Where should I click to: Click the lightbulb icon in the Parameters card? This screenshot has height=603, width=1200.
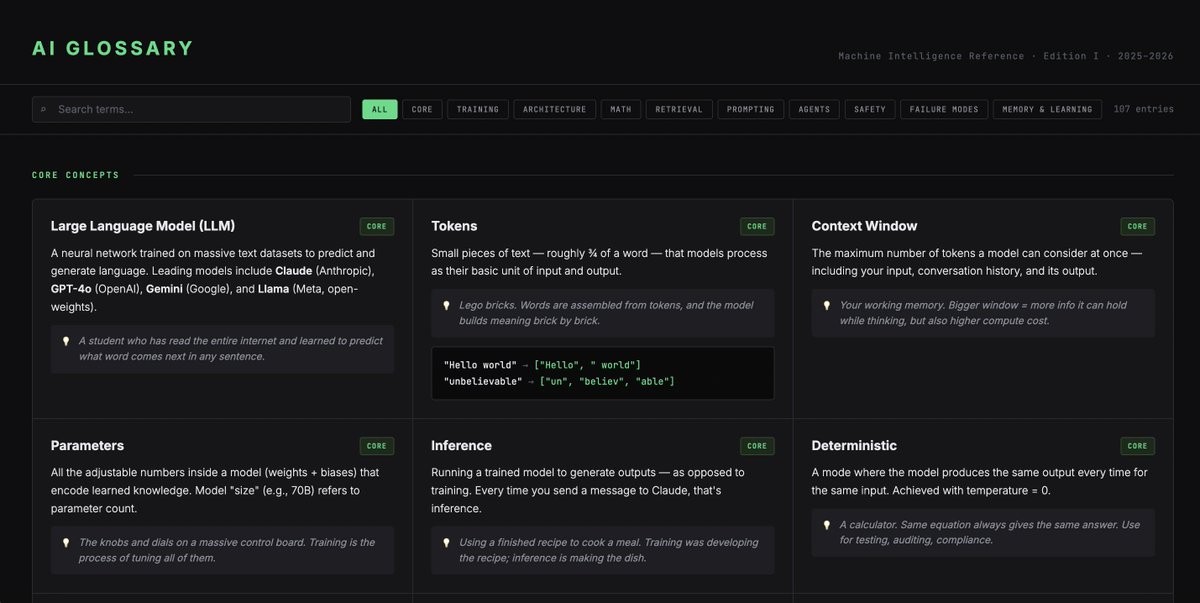(66, 543)
